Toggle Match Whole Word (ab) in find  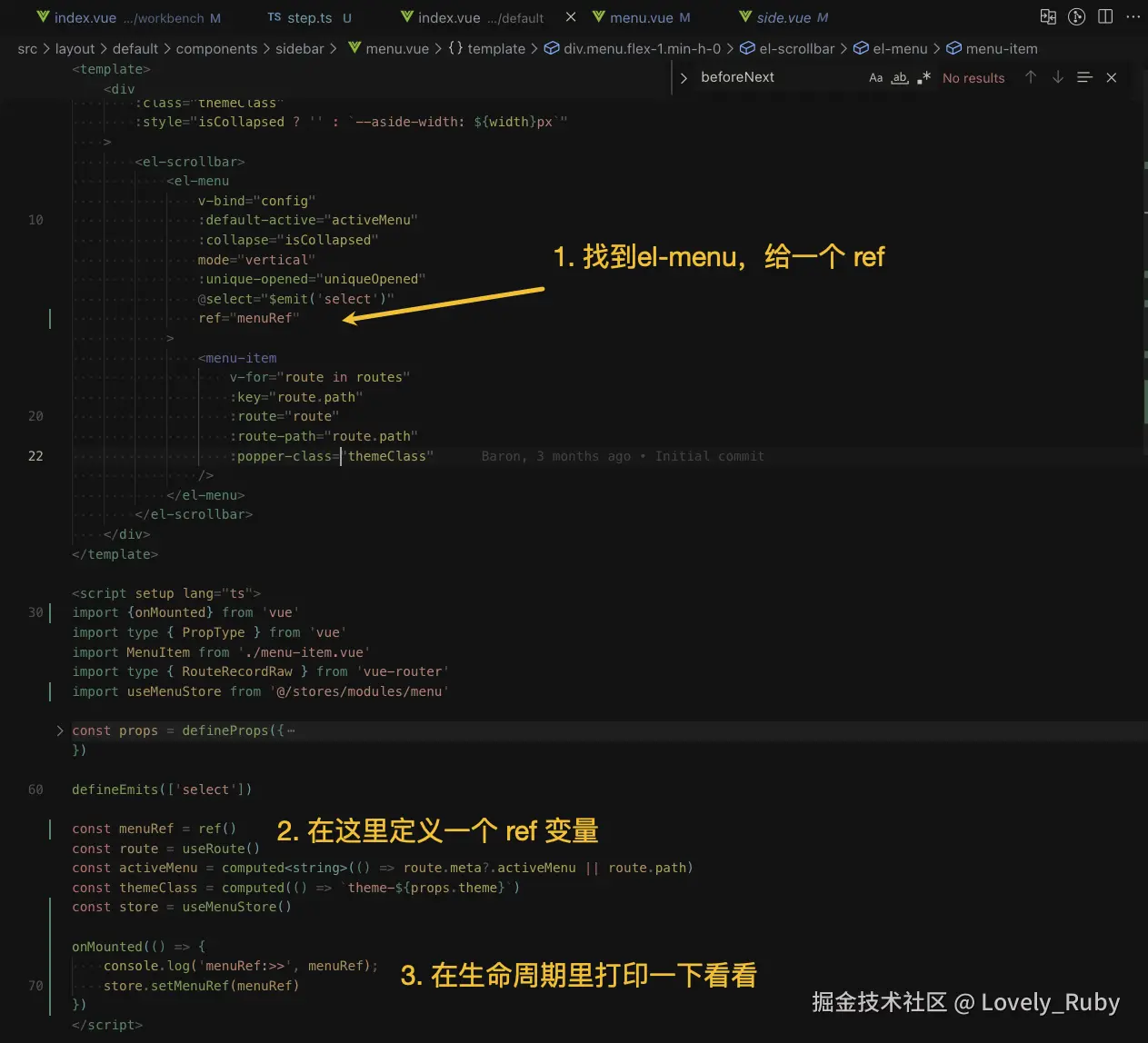pyautogui.click(x=899, y=78)
